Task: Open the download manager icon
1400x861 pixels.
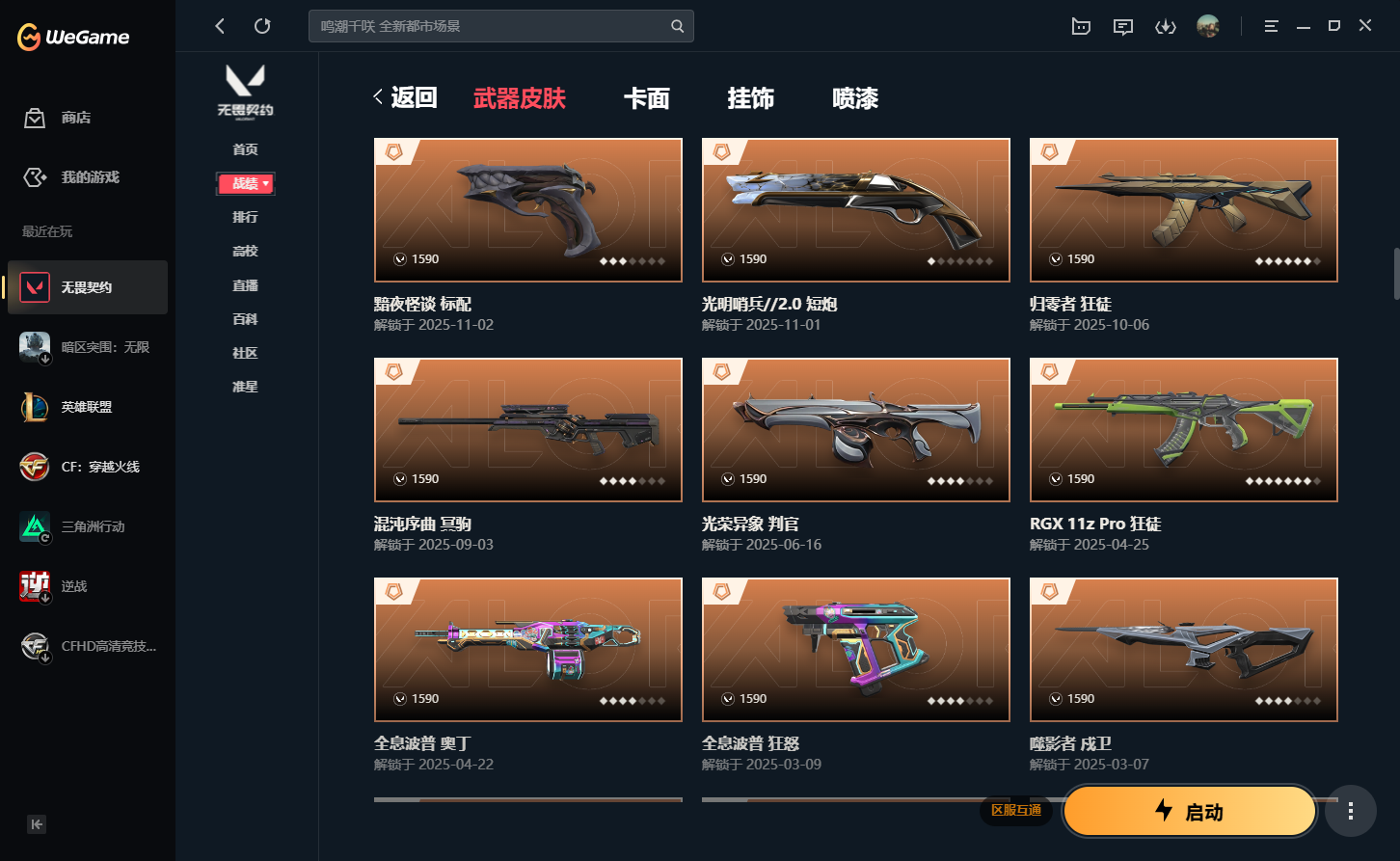Action: click(x=1166, y=26)
